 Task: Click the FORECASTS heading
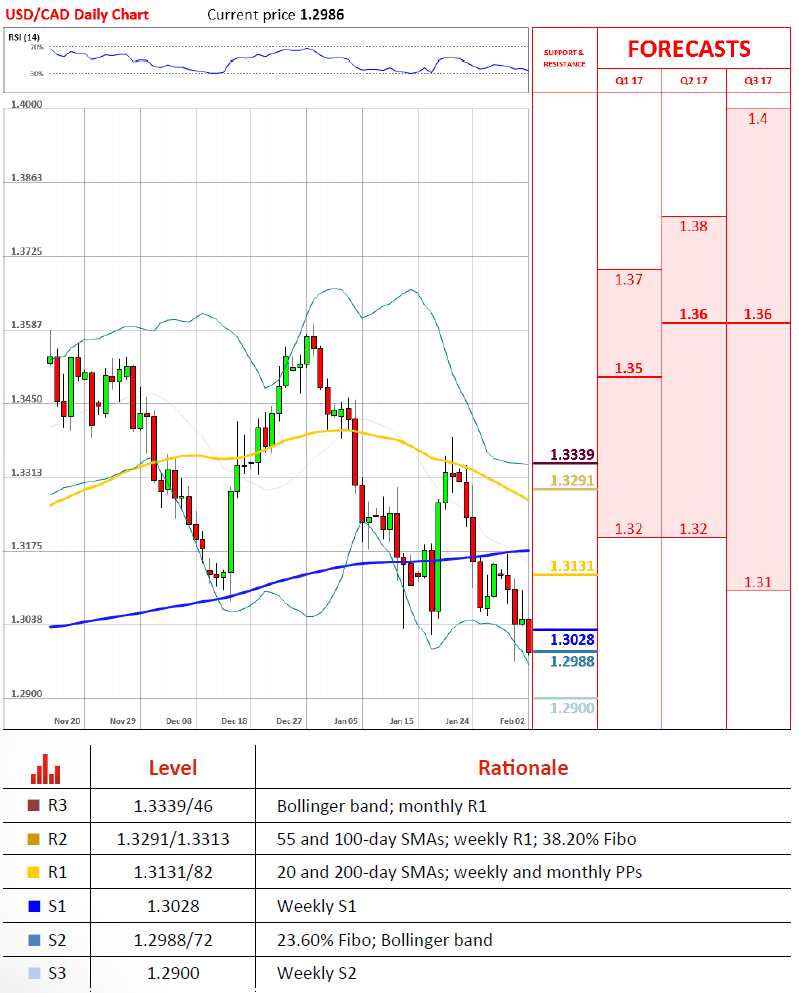click(689, 49)
